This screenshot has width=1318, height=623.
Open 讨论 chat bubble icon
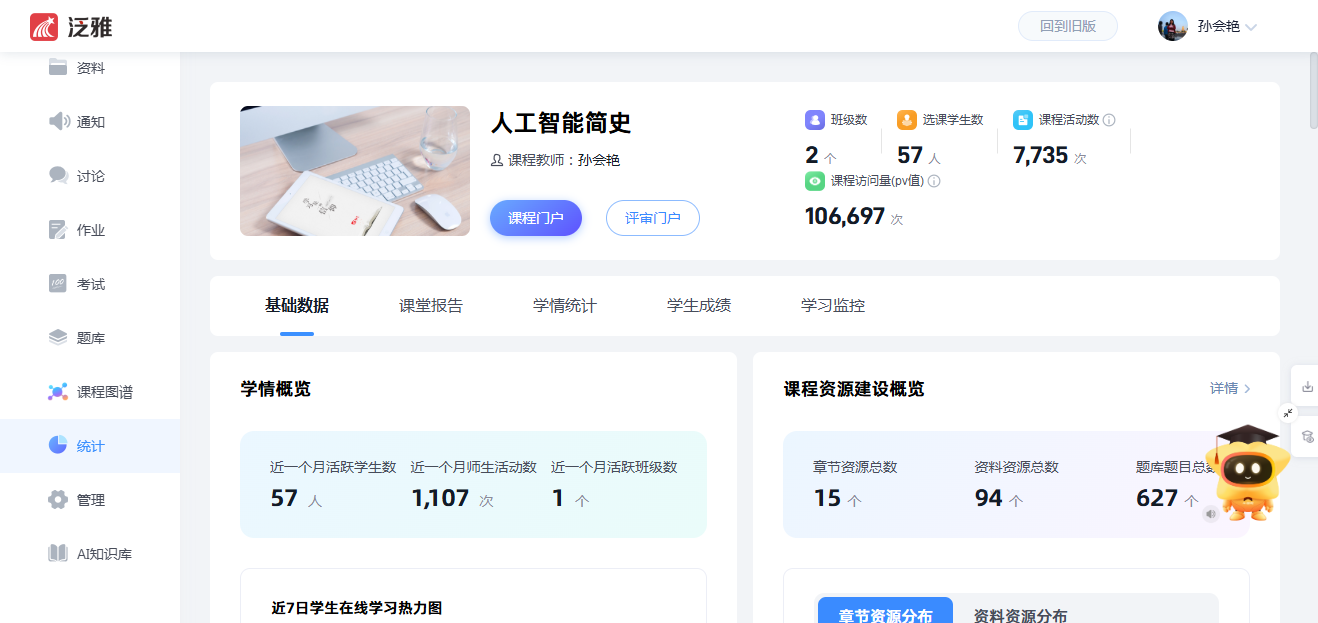(x=58, y=176)
